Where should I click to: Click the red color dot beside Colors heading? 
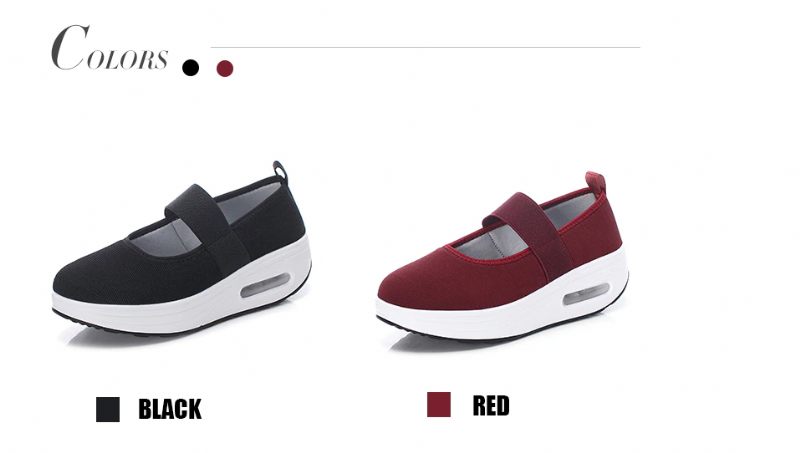tap(224, 68)
